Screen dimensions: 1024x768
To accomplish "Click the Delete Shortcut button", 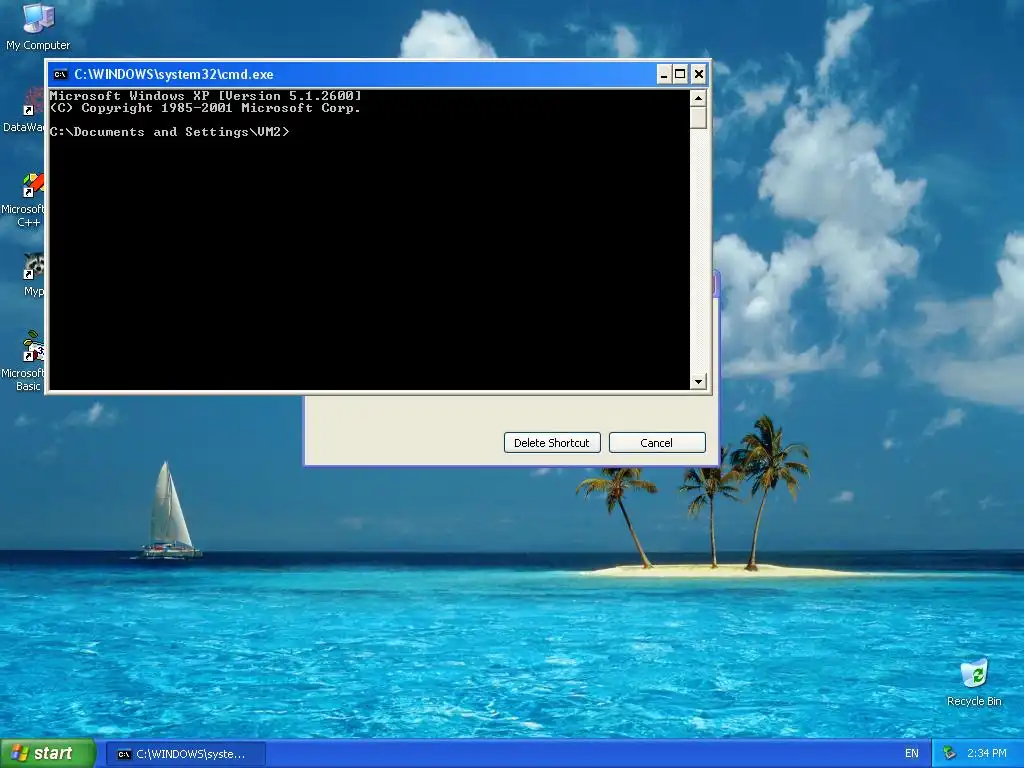I will pos(552,443).
